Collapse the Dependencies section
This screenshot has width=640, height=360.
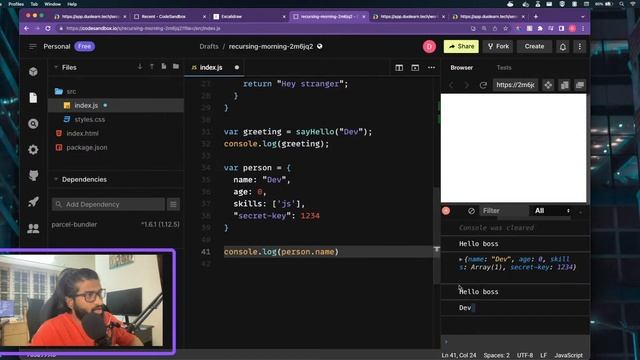click(56, 179)
